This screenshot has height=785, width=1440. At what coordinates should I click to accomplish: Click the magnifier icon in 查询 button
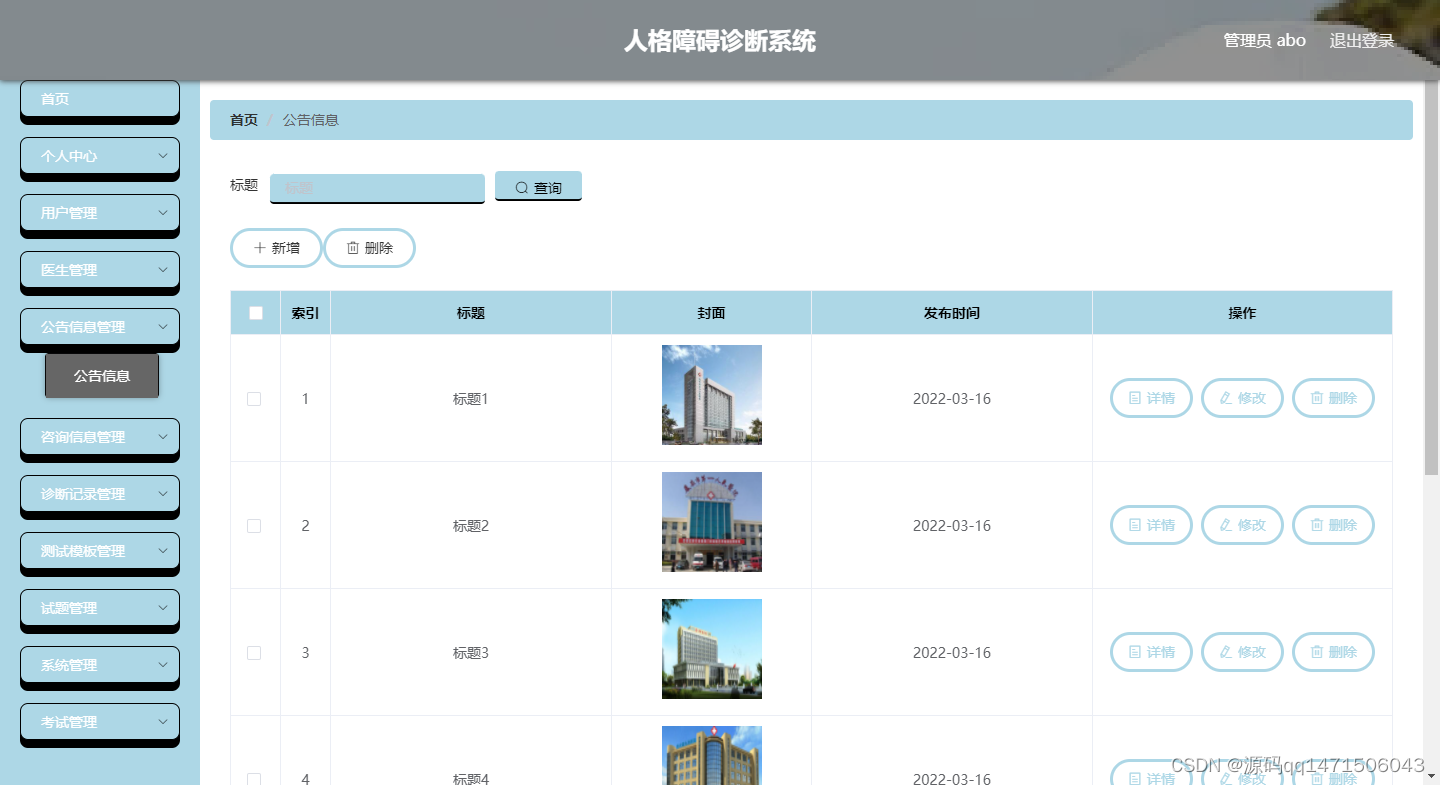(x=521, y=188)
